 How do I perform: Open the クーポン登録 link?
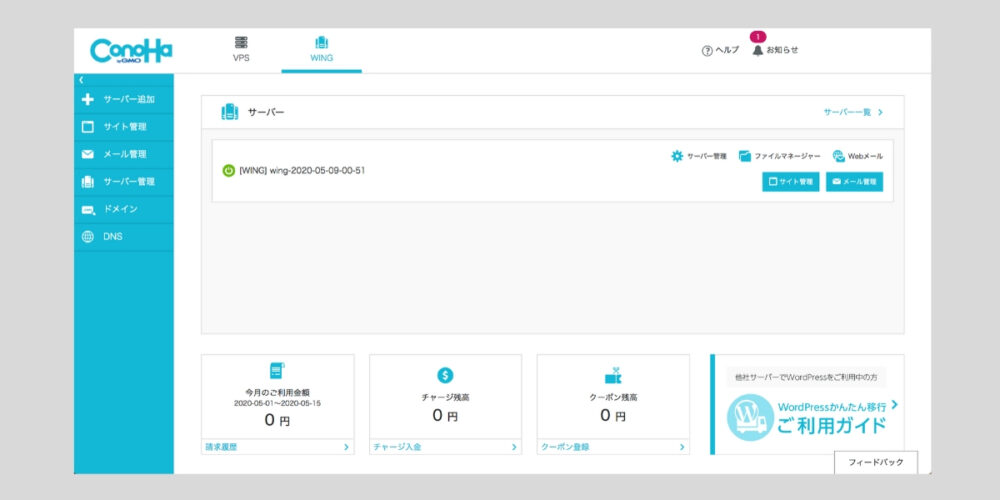point(565,447)
